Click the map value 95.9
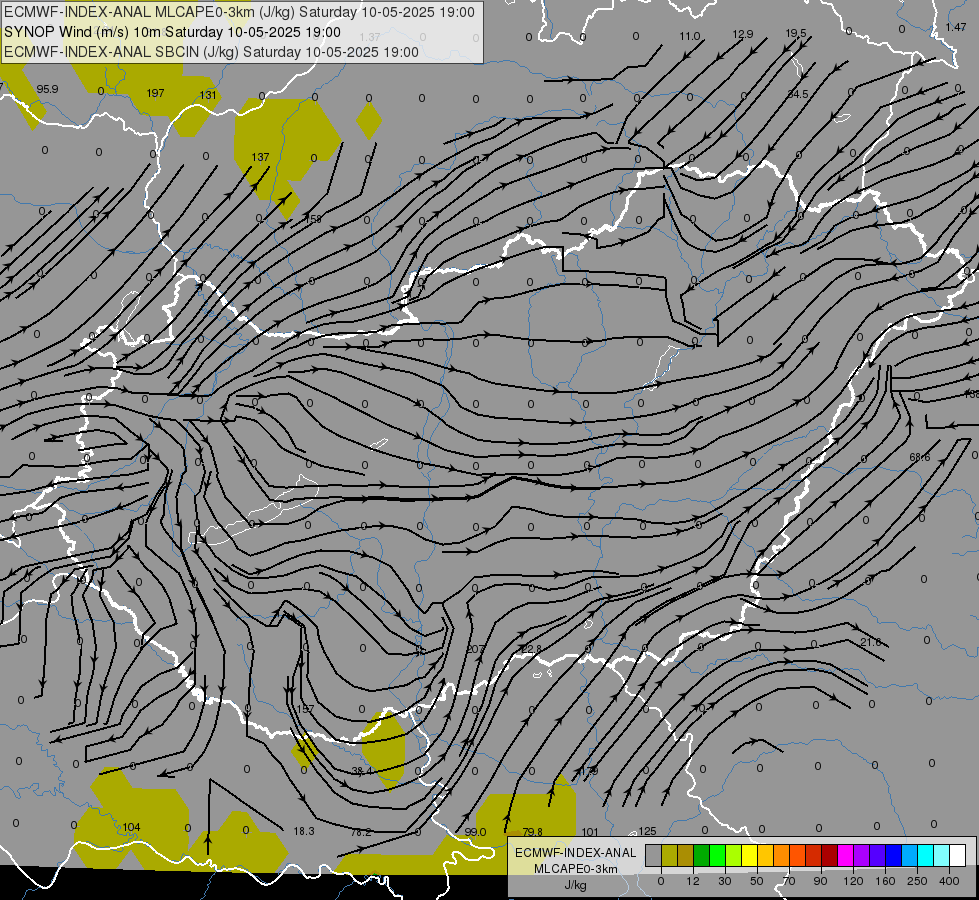The height and width of the screenshot is (900, 979). (x=47, y=89)
